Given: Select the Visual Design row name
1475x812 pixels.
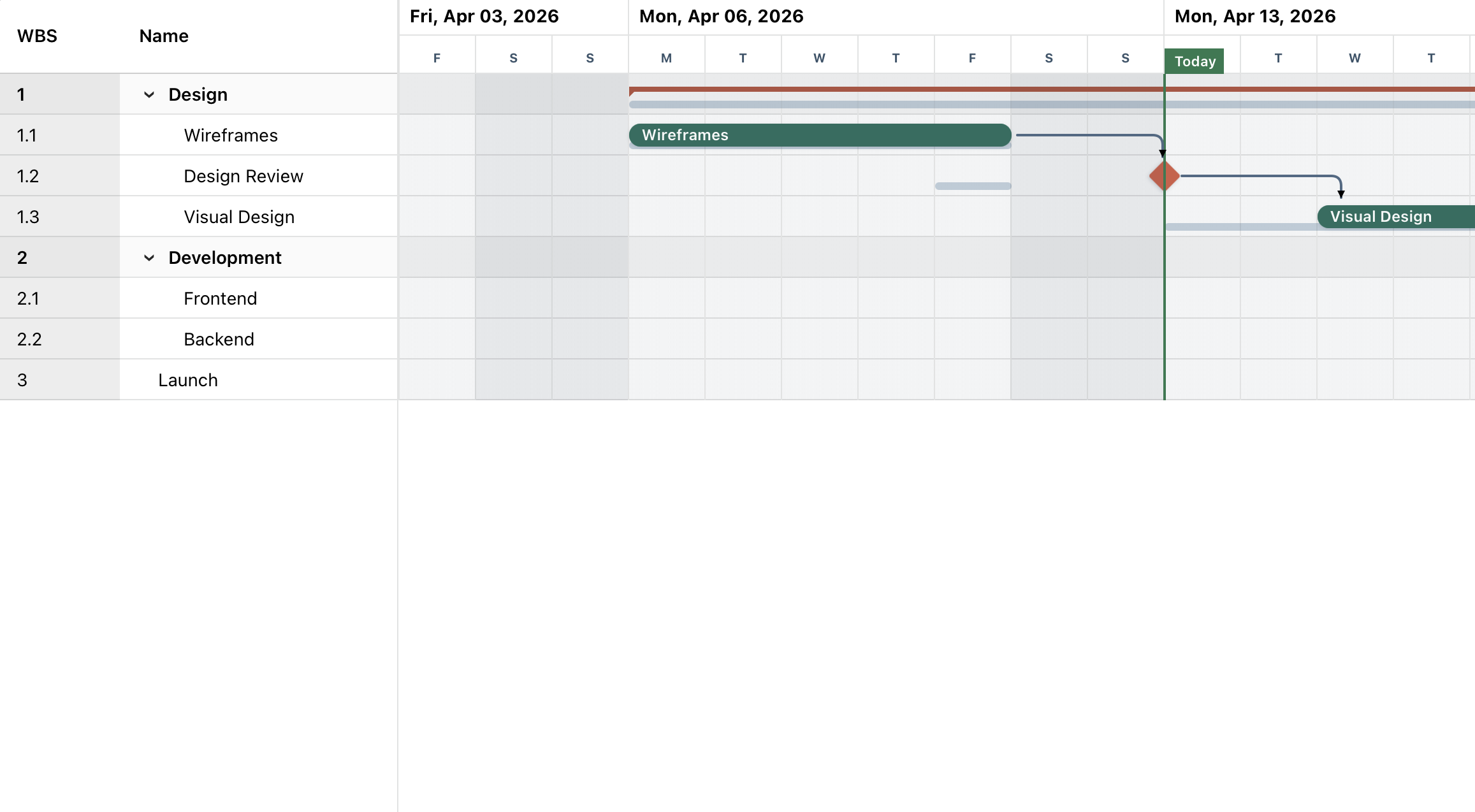Looking at the screenshot, I should [x=239, y=217].
